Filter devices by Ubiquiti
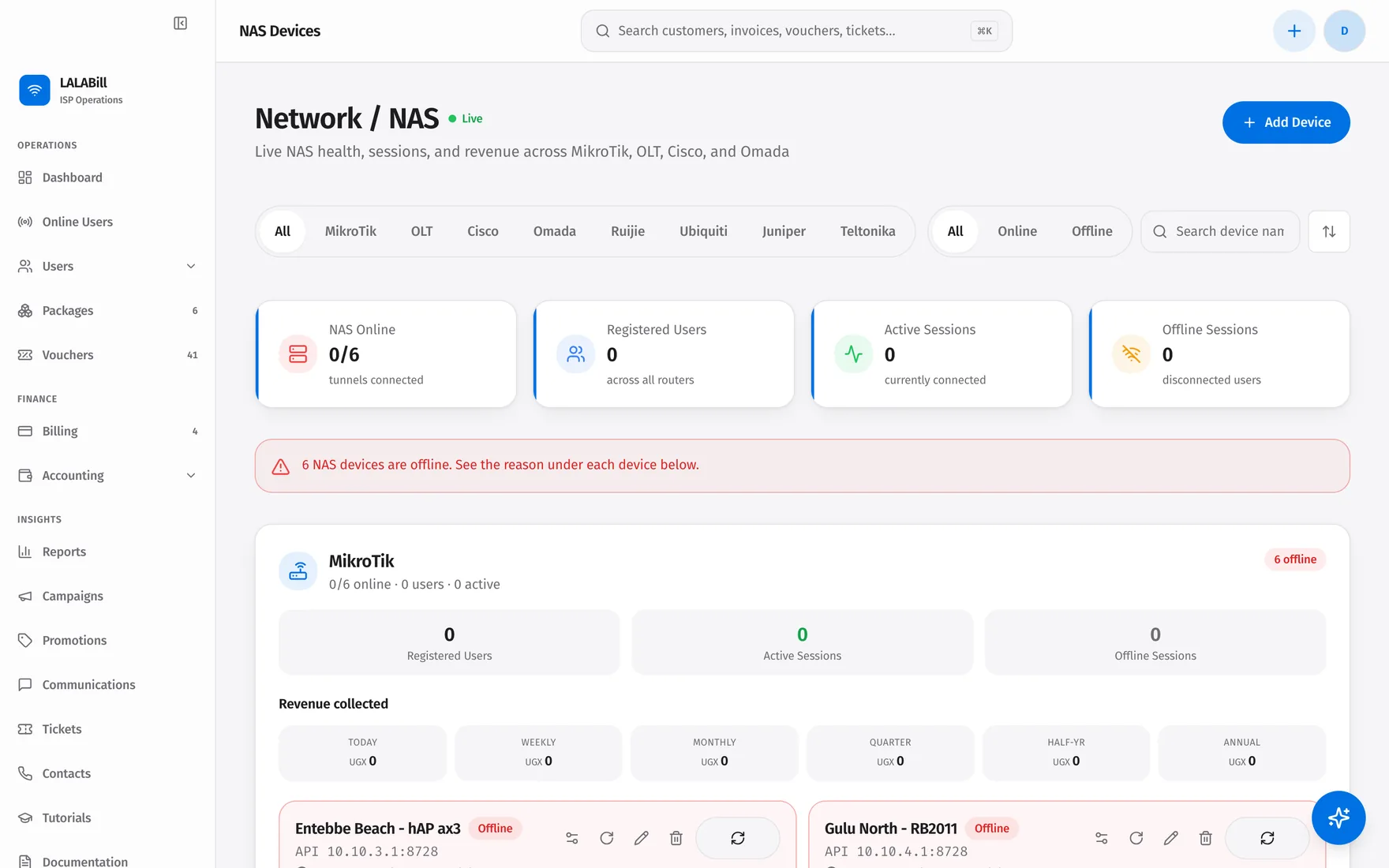 pyautogui.click(x=703, y=231)
